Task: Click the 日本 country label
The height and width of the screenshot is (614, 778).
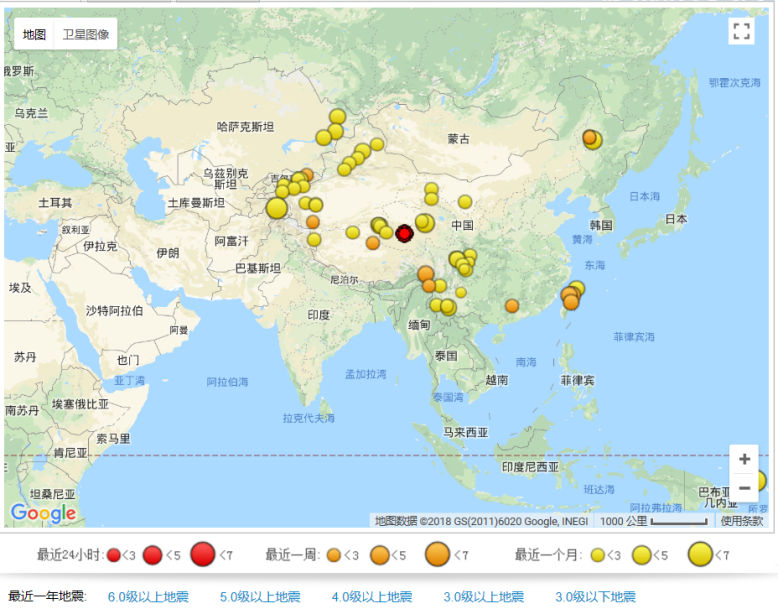Action: point(676,219)
